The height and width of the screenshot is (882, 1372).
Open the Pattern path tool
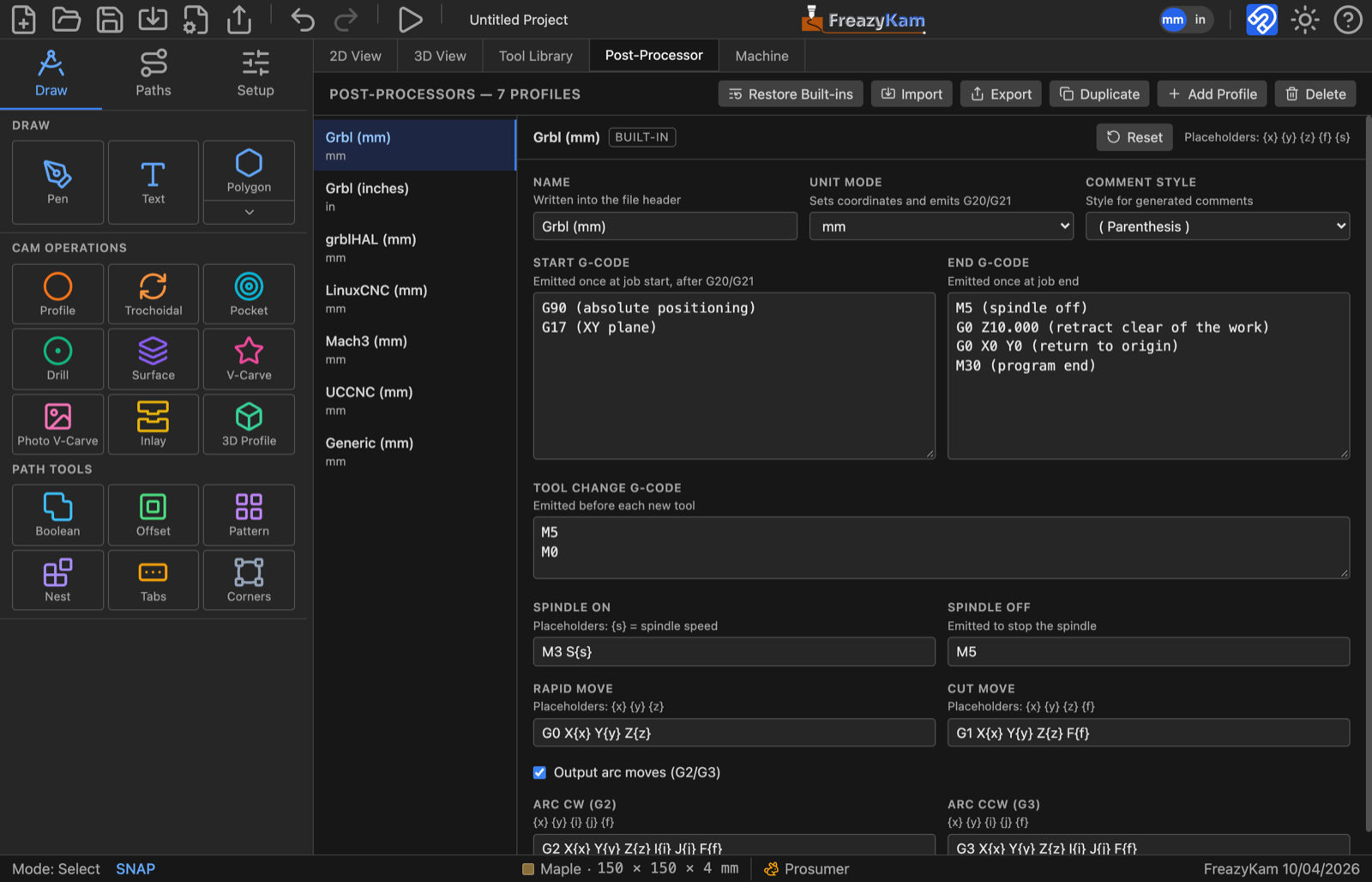click(x=249, y=515)
